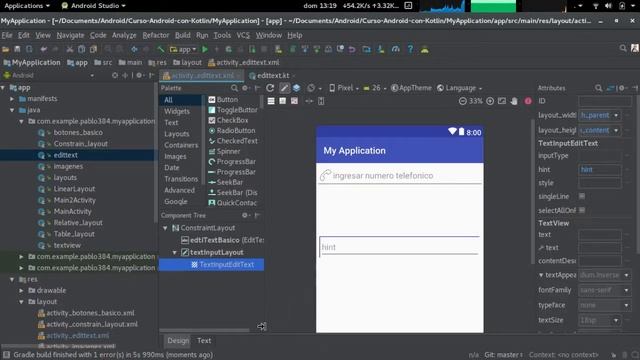Collapse textInputLayout in Component Tree

[x=175, y=253]
